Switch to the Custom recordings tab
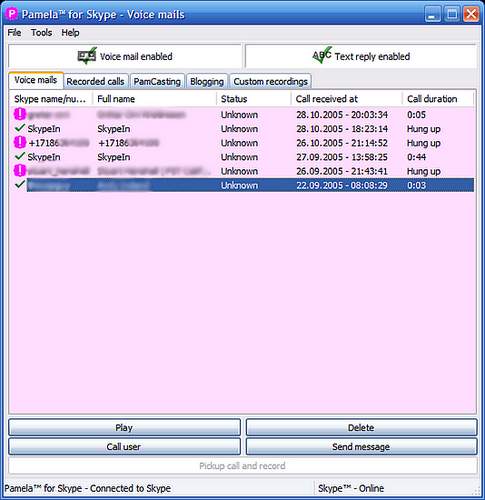 tap(270, 81)
